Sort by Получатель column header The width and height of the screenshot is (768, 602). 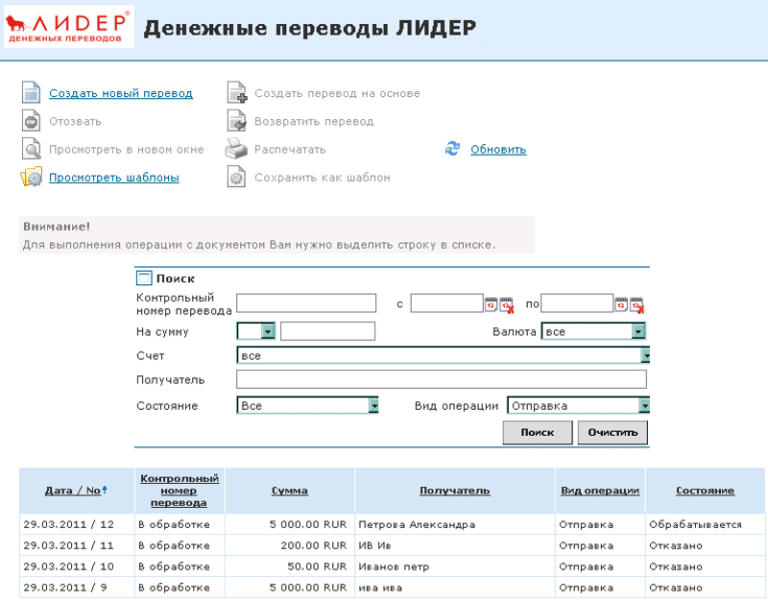pos(455,490)
